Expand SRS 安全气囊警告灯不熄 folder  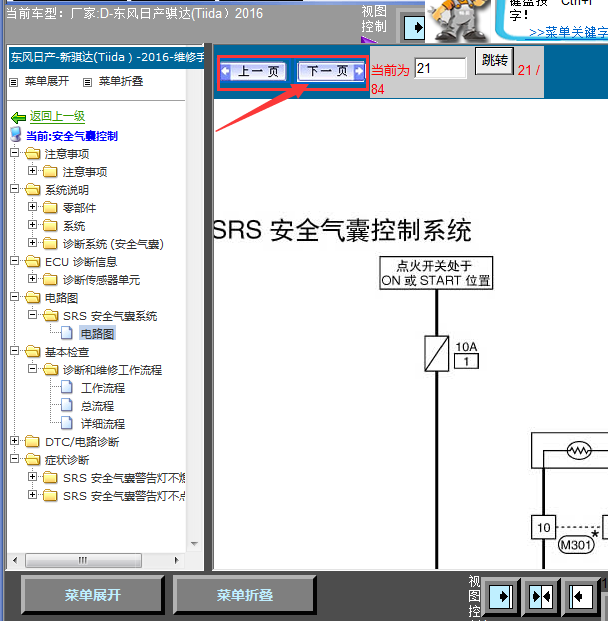pos(32,477)
